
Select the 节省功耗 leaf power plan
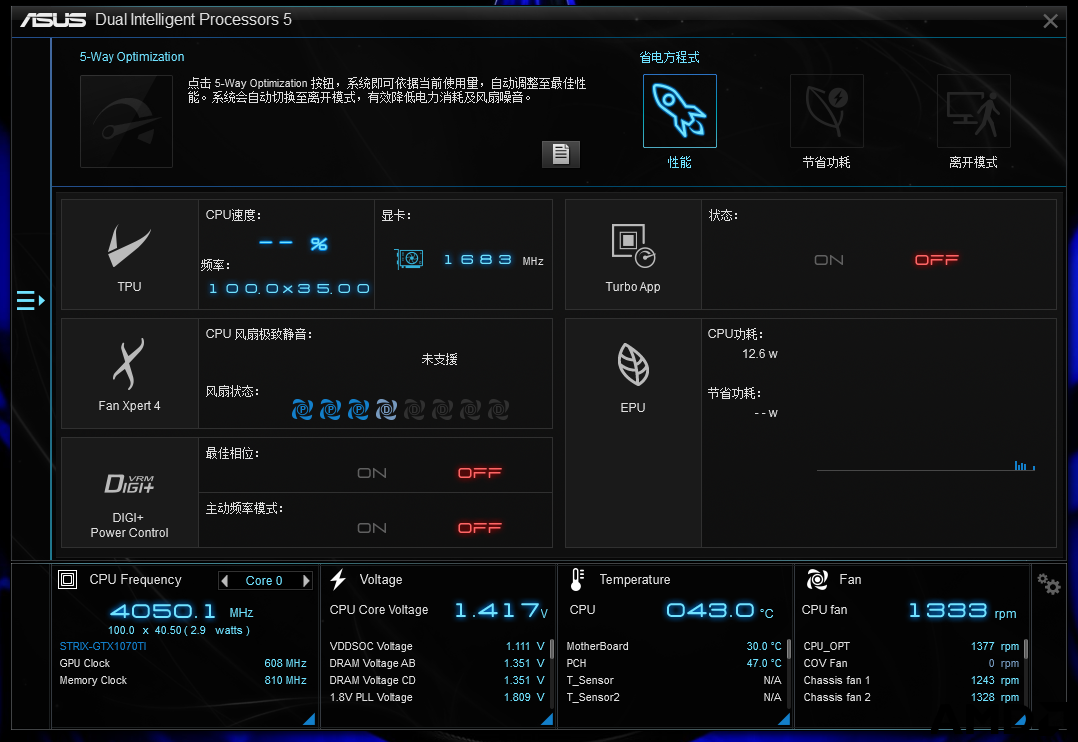[x=826, y=111]
